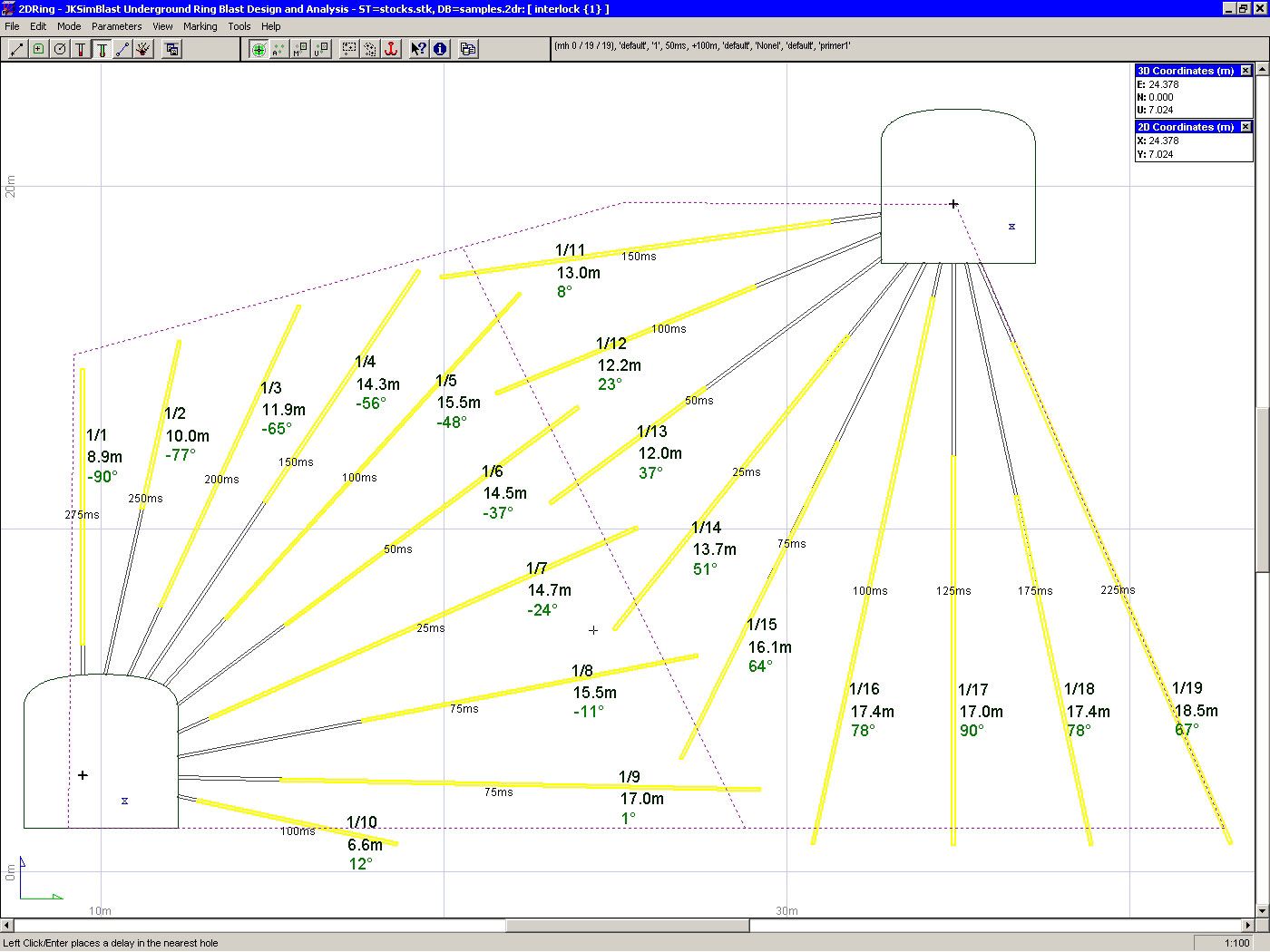1270x952 pixels.
Task: Close the 3D Coordinates panel
Action: 1246,71
